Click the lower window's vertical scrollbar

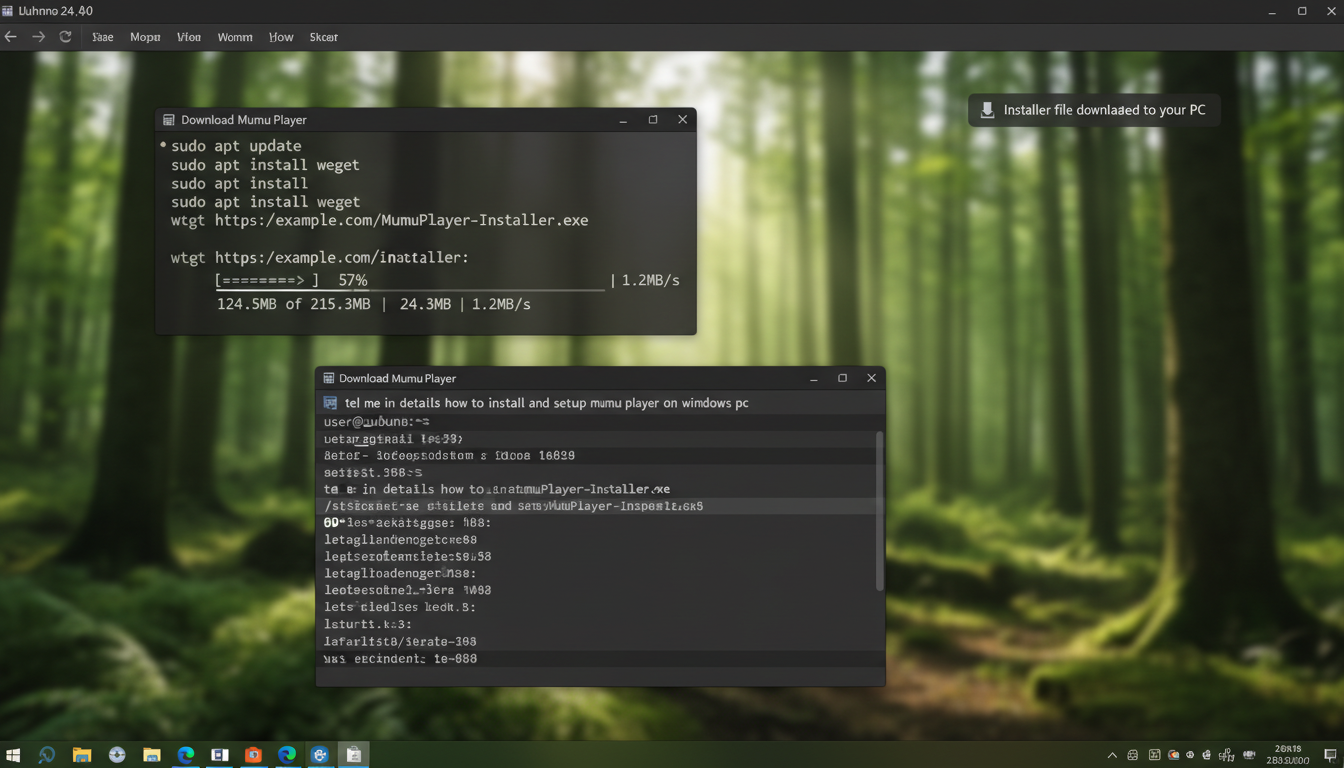click(879, 511)
